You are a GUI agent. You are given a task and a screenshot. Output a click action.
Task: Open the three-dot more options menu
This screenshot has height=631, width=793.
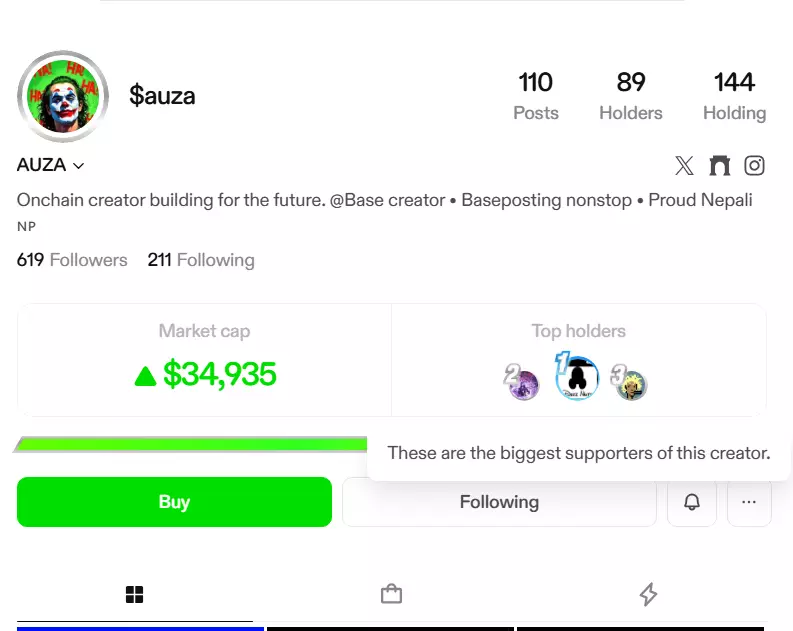749,502
